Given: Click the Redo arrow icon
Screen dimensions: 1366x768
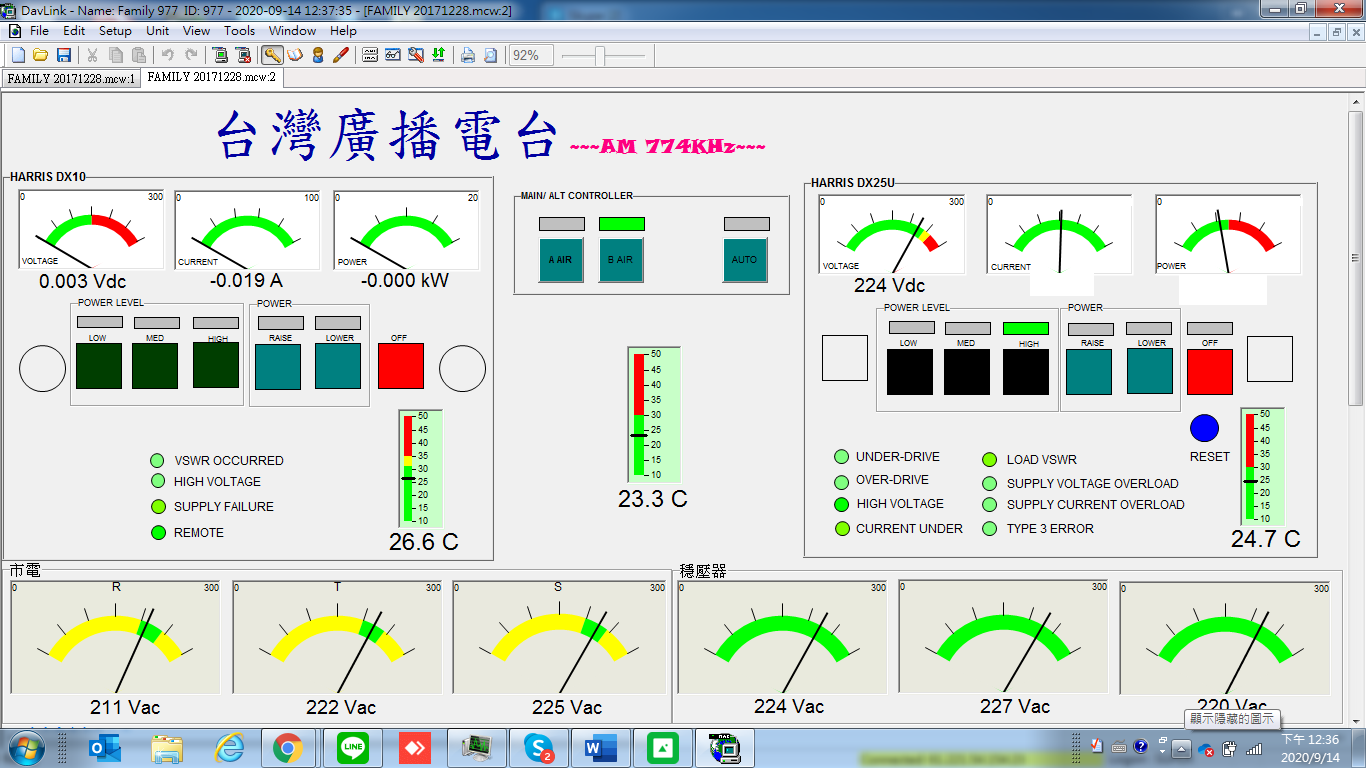Looking at the screenshot, I should [191, 55].
